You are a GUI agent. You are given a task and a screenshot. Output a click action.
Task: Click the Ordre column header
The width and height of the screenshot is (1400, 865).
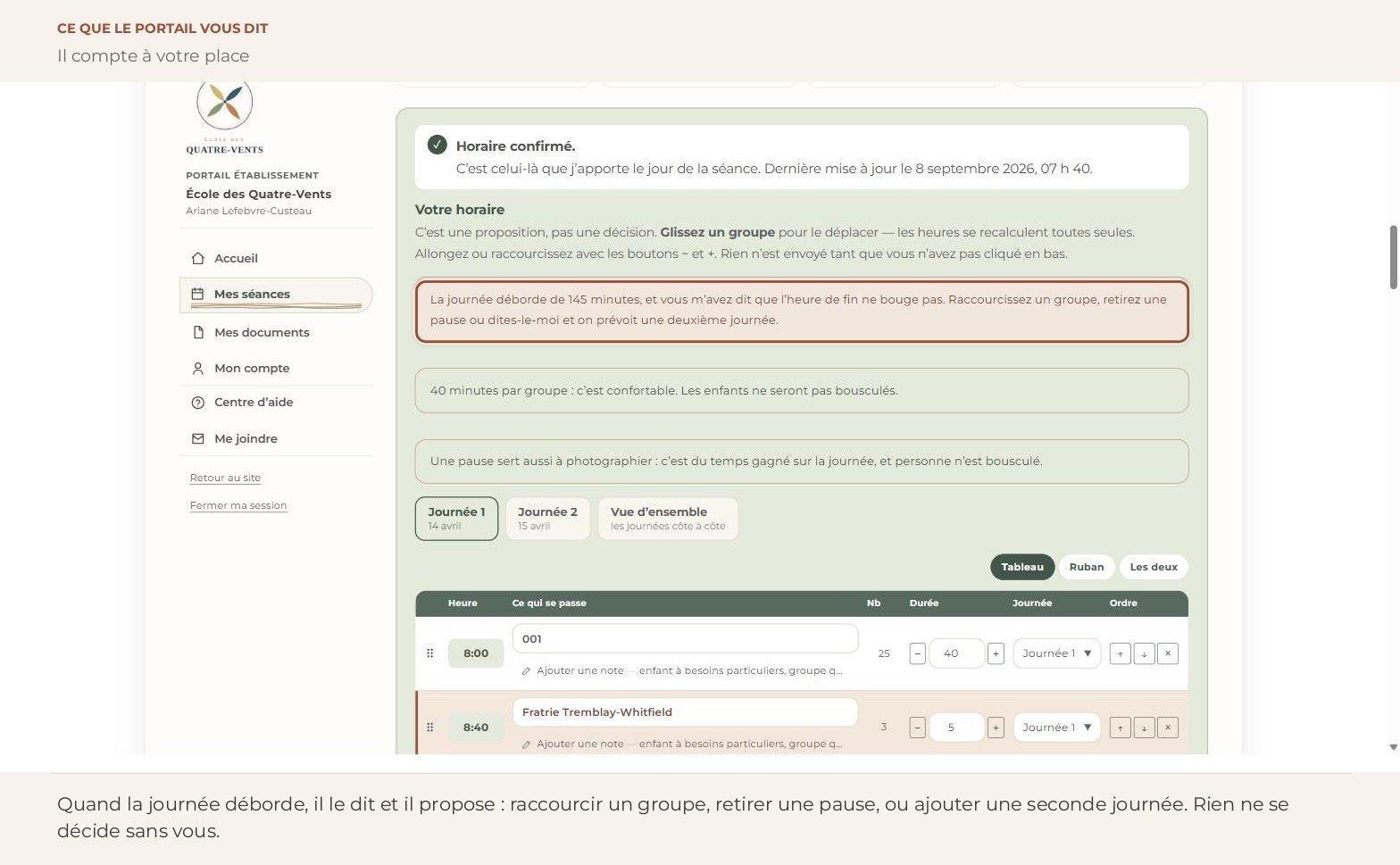(x=1123, y=603)
